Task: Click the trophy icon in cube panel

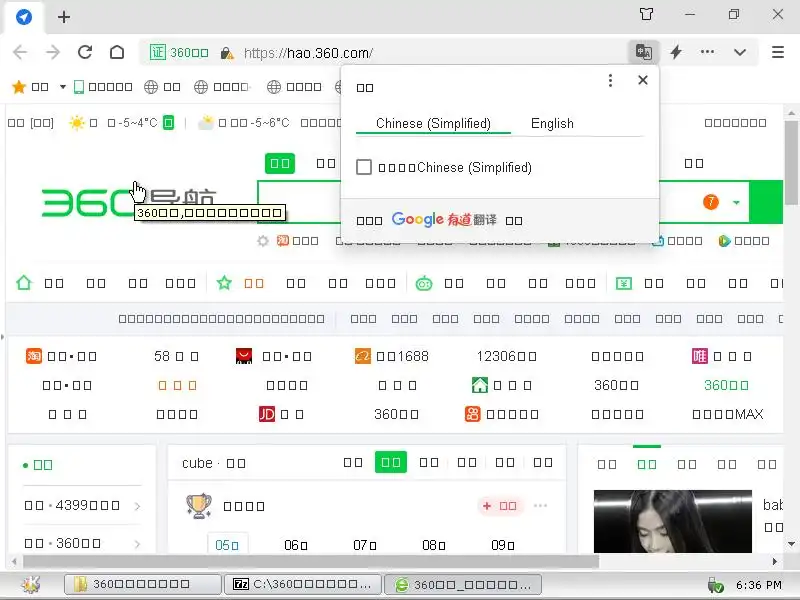Action: click(x=198, y=506)
